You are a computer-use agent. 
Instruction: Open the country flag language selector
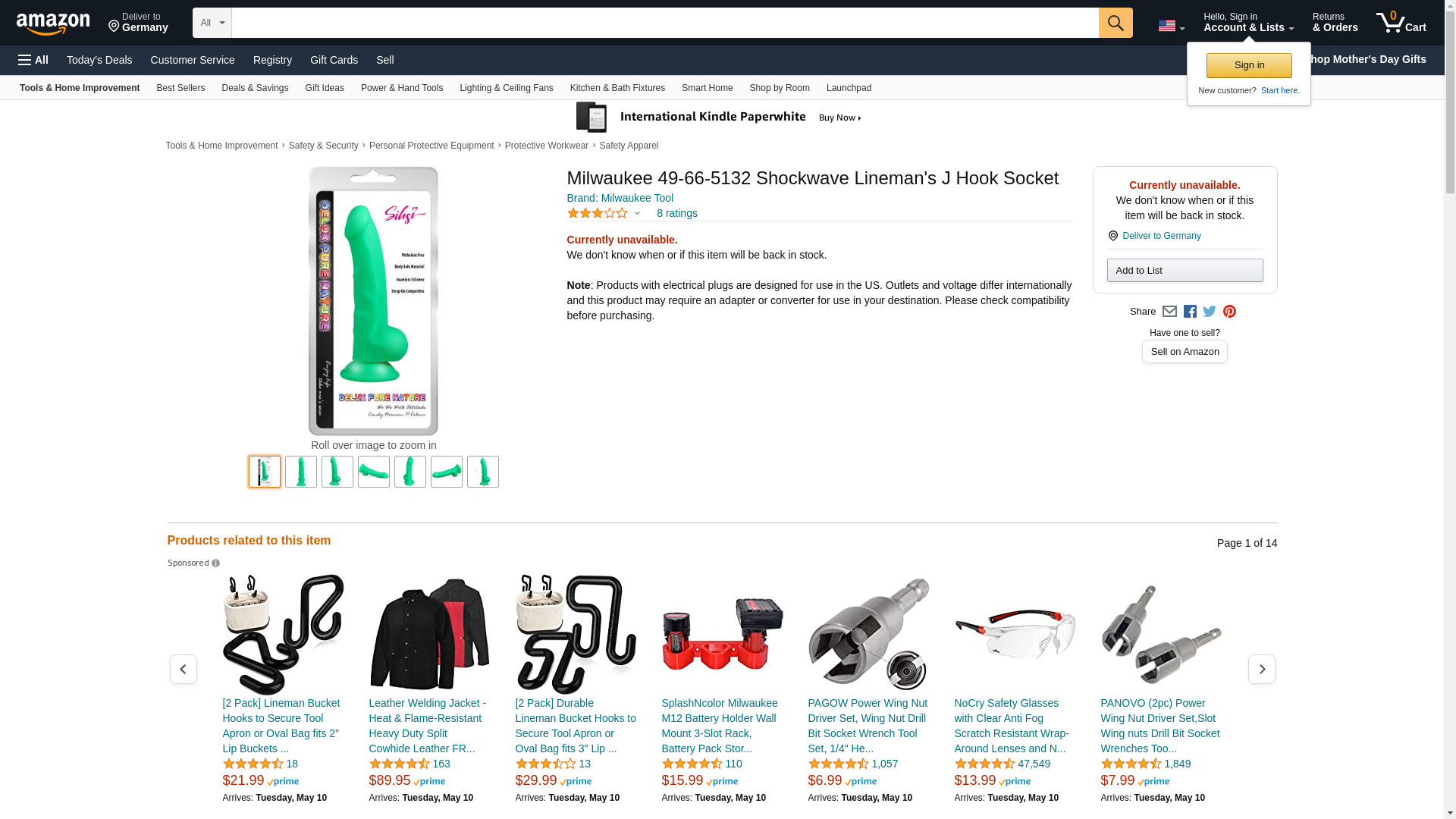coord(1171,27)
